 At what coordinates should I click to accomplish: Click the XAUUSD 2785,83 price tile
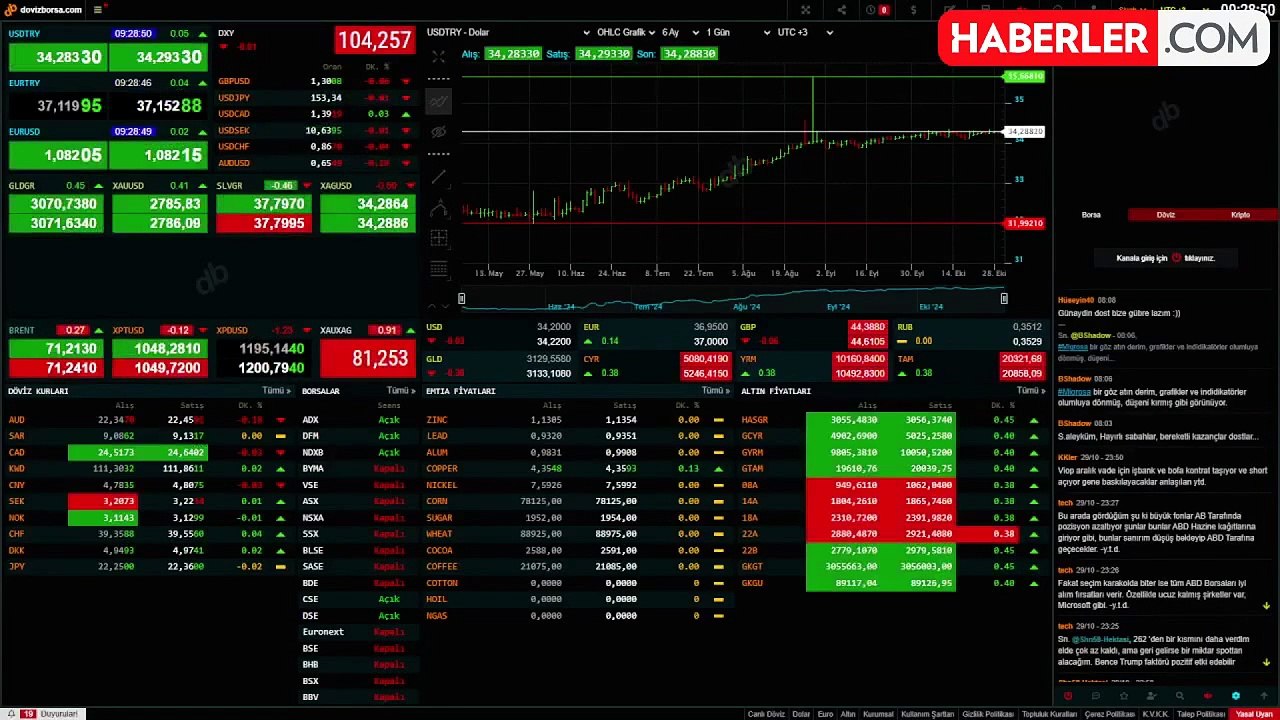pos(160,204)
